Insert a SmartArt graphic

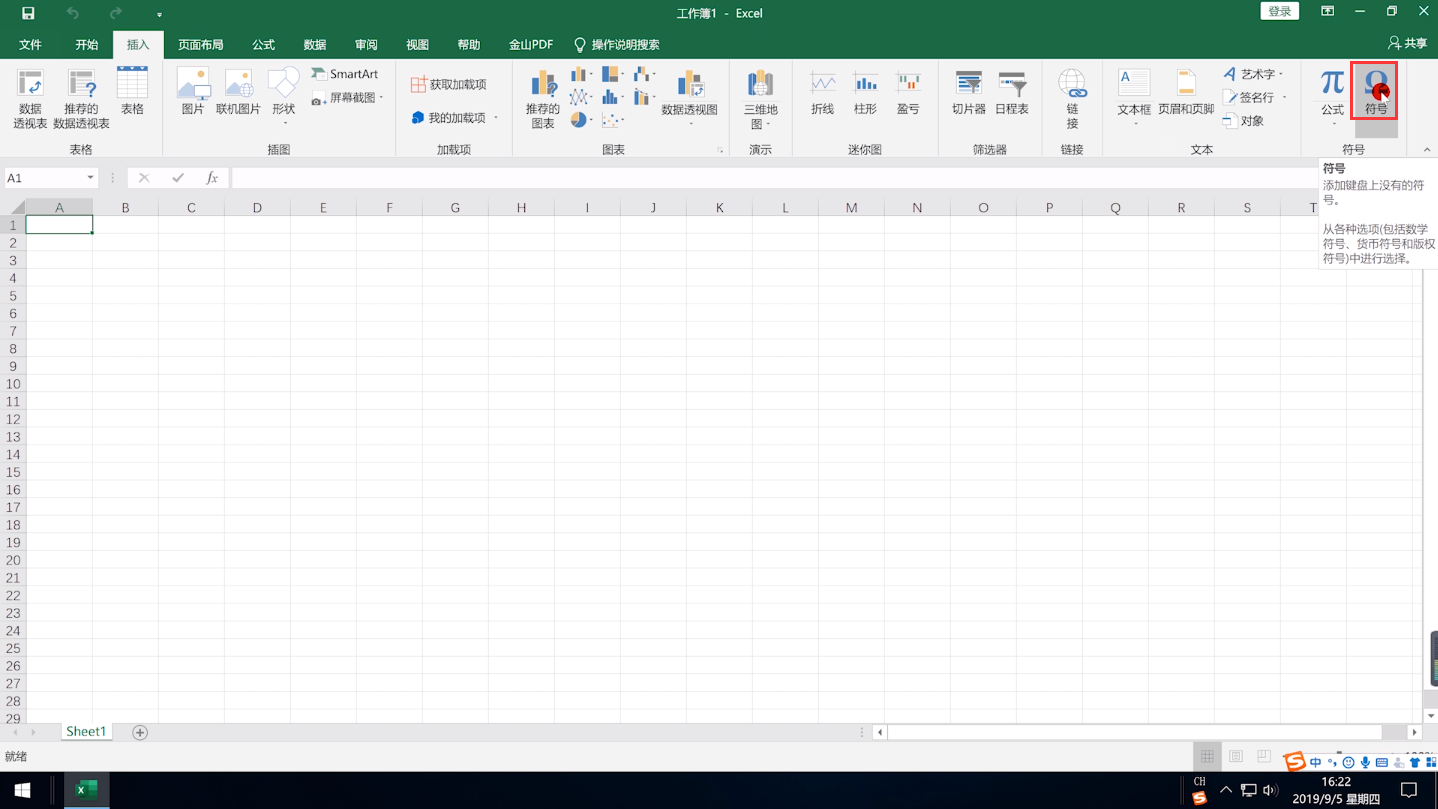coord(345,74)
